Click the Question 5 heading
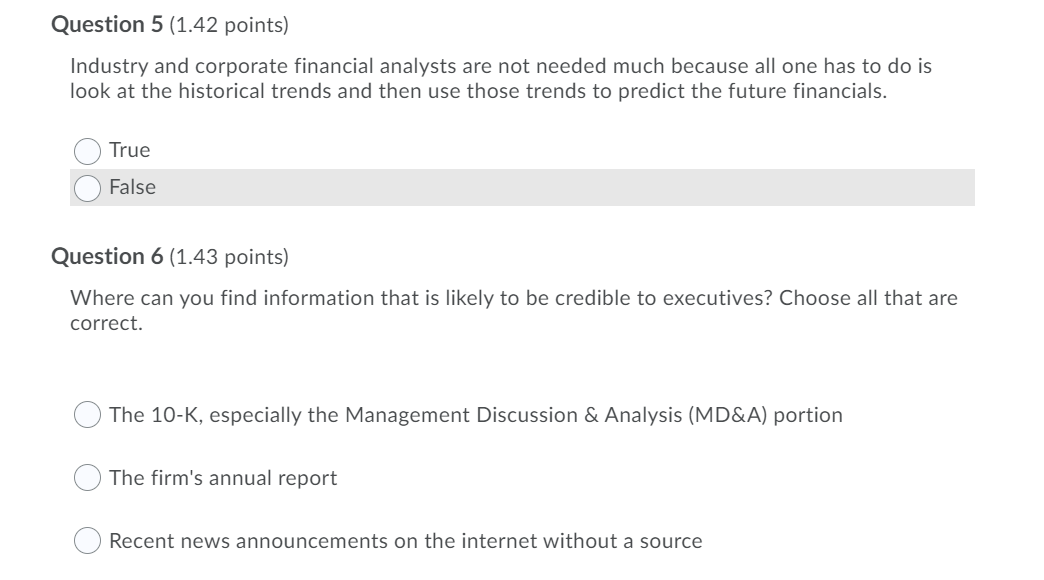 [x=107, y=22]
